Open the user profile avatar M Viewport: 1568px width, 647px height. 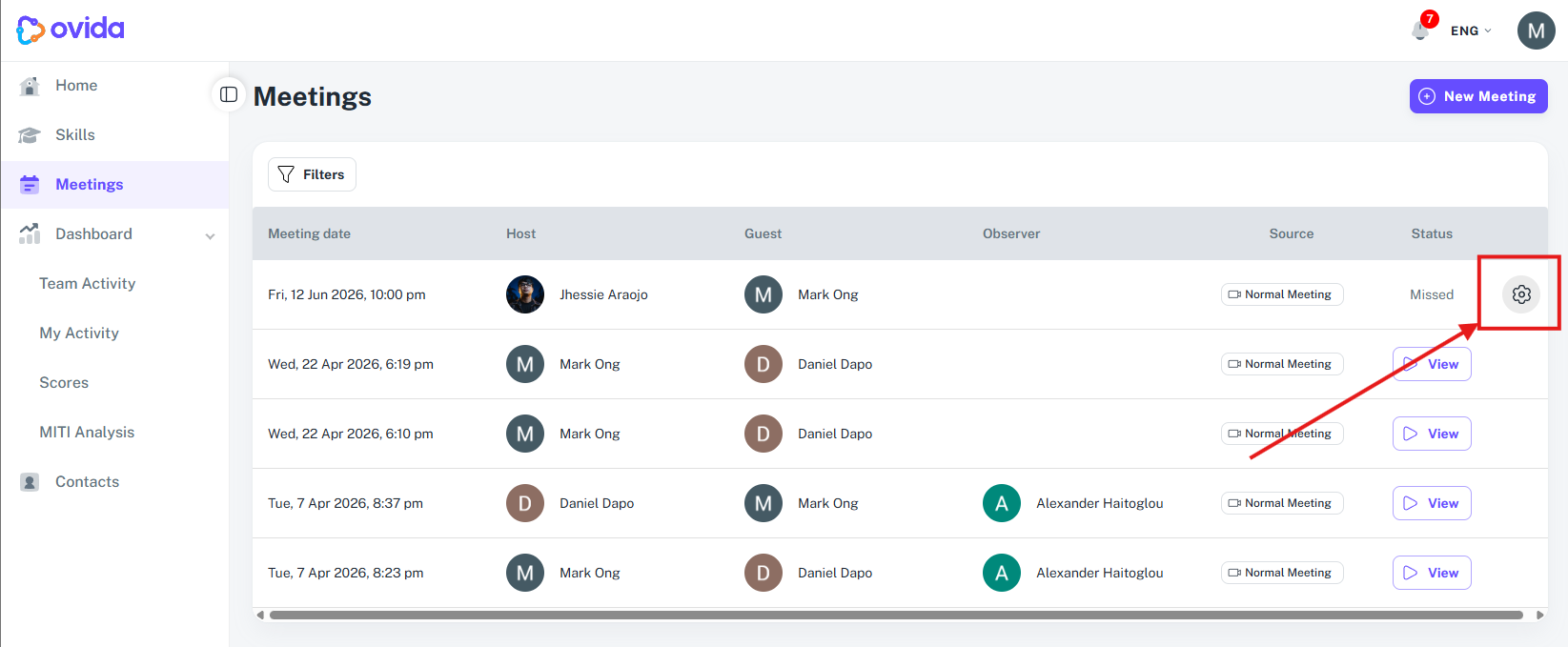[1536, 30]
